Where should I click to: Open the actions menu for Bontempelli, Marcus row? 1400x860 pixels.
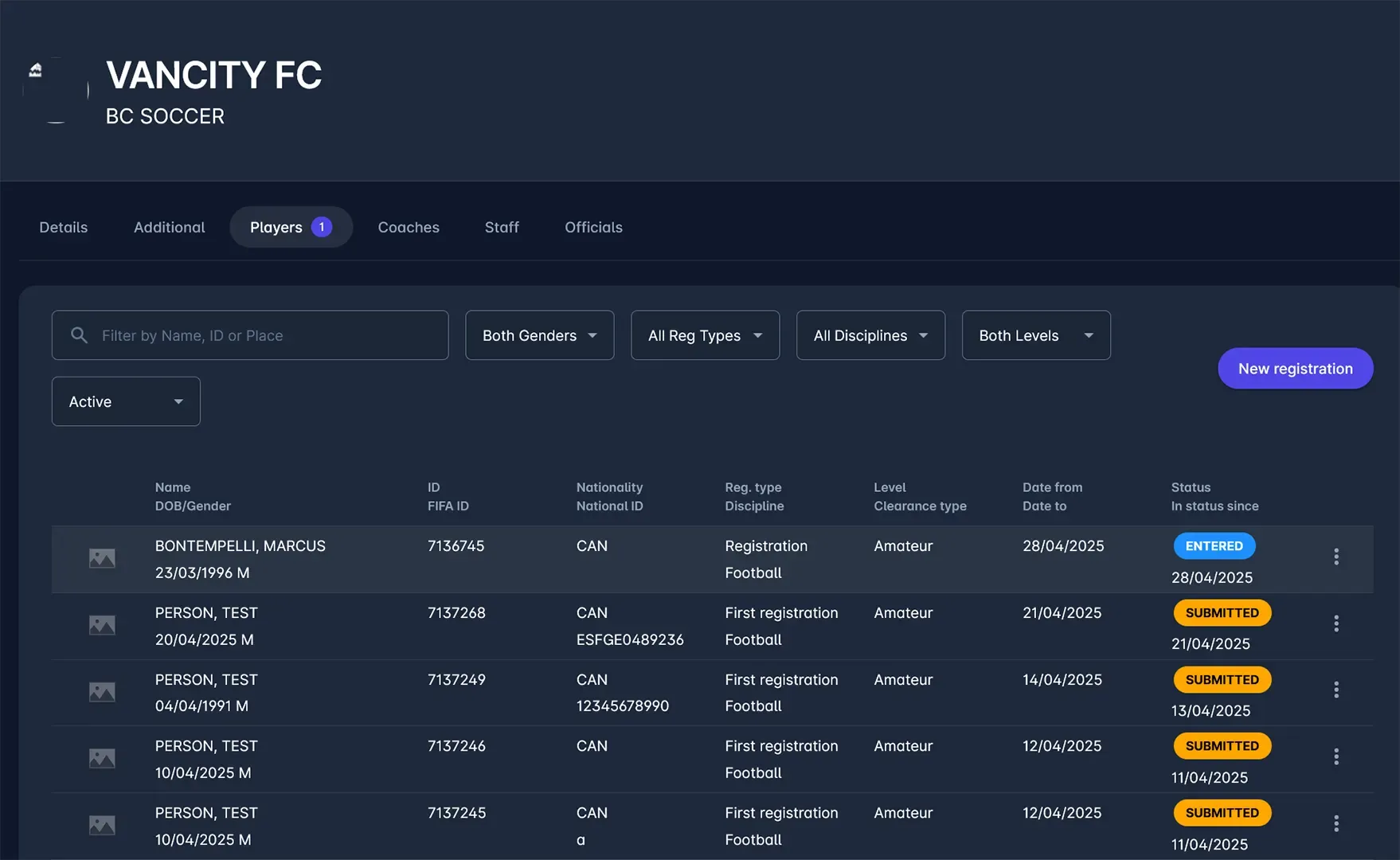click(x=1335, y=557)
